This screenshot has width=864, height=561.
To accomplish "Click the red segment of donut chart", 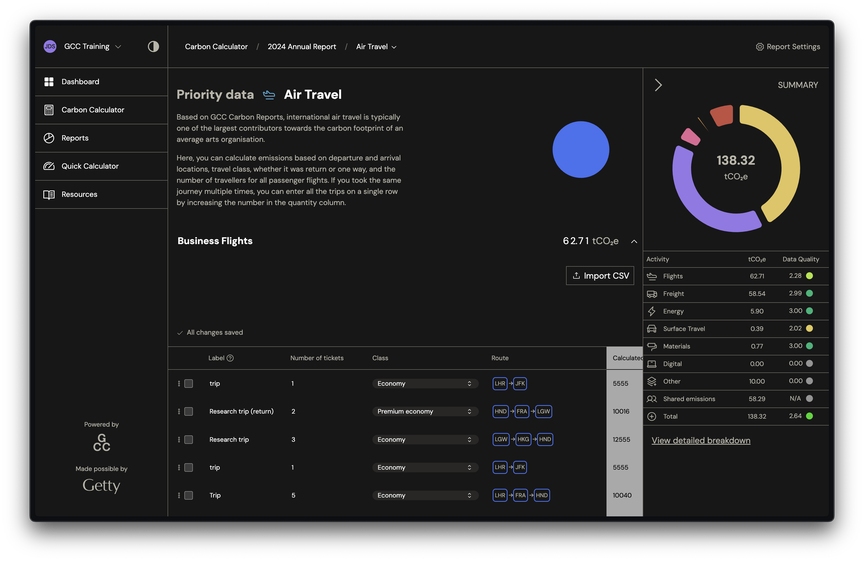I will point(722,115).
